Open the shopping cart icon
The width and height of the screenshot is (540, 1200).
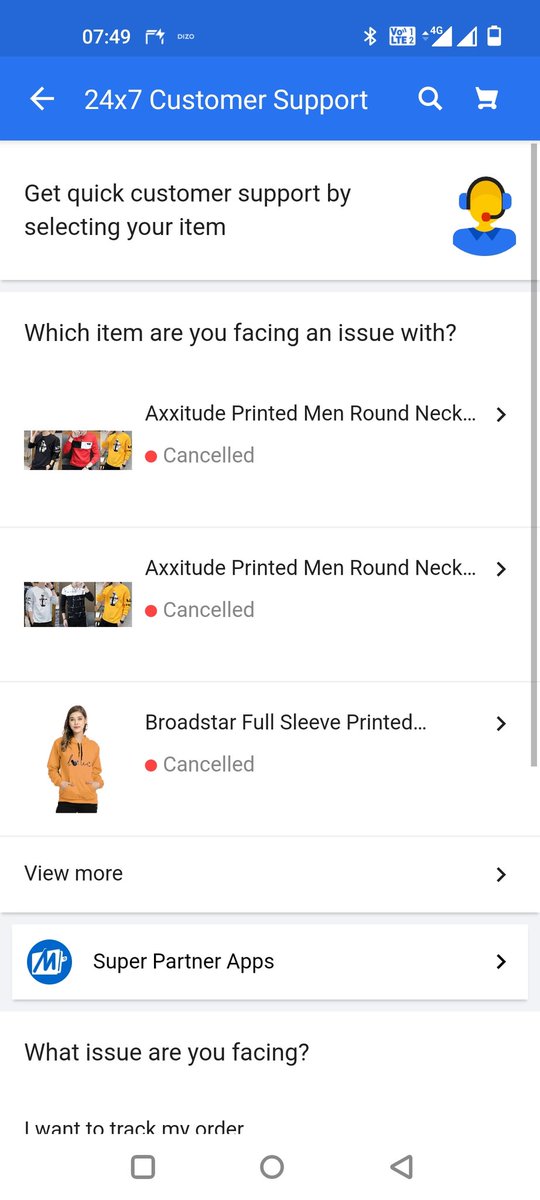click(x=486, y=99)
